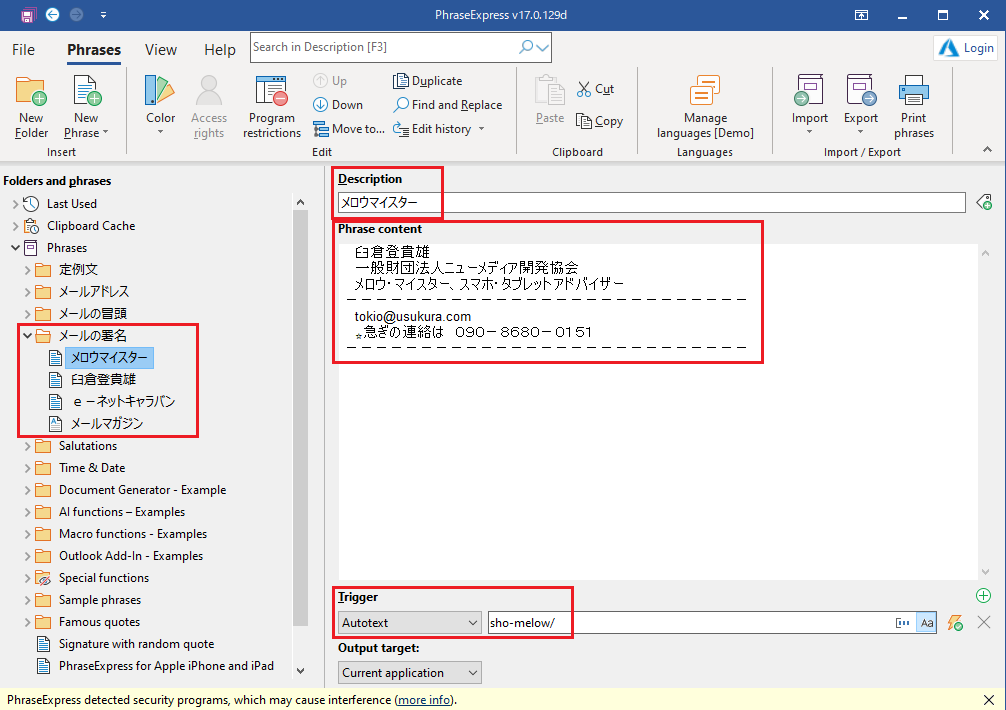Image resolution: width=1006 pixels, height=710 pixels.
Task: Click the Cut scissors icon
Action: coord(595,89)
